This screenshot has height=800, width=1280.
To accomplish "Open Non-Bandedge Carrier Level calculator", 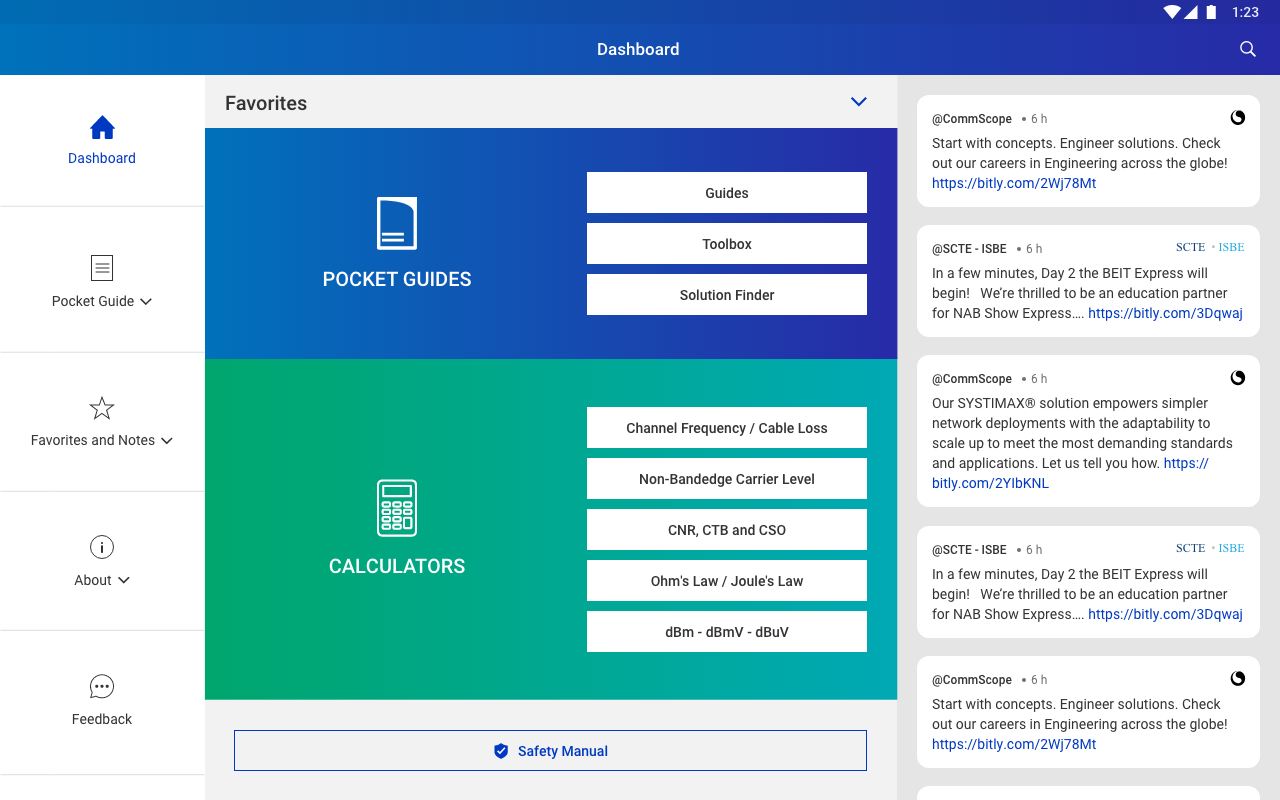I will [727, 479].
